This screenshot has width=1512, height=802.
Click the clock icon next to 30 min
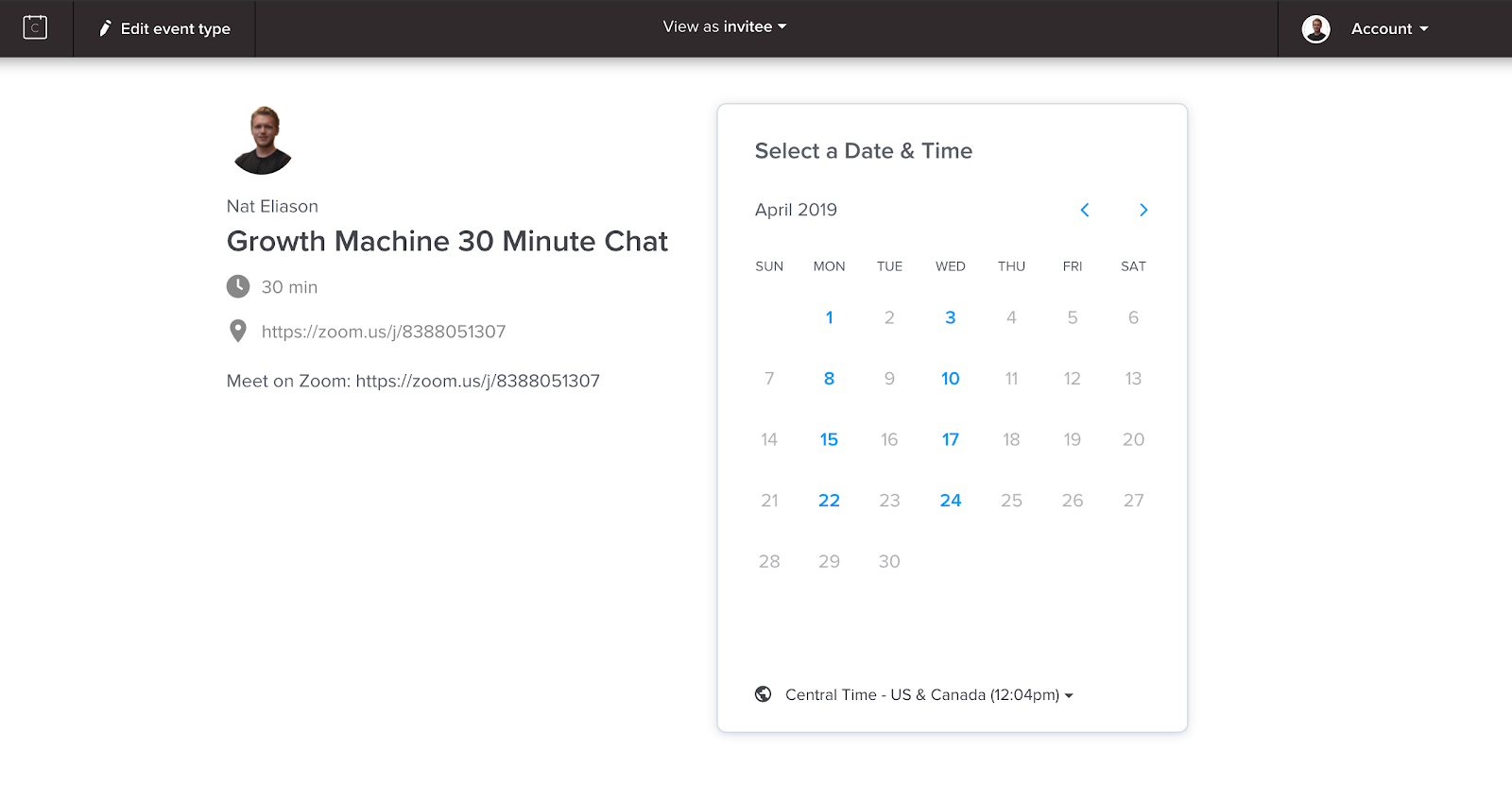coord(238,286)
